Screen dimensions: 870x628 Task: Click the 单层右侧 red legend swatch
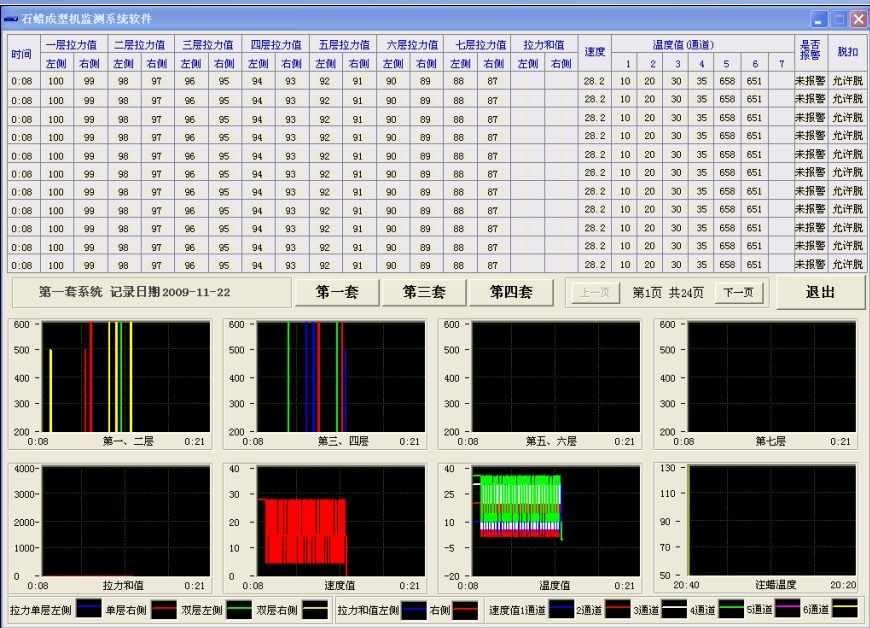[164, 609]
